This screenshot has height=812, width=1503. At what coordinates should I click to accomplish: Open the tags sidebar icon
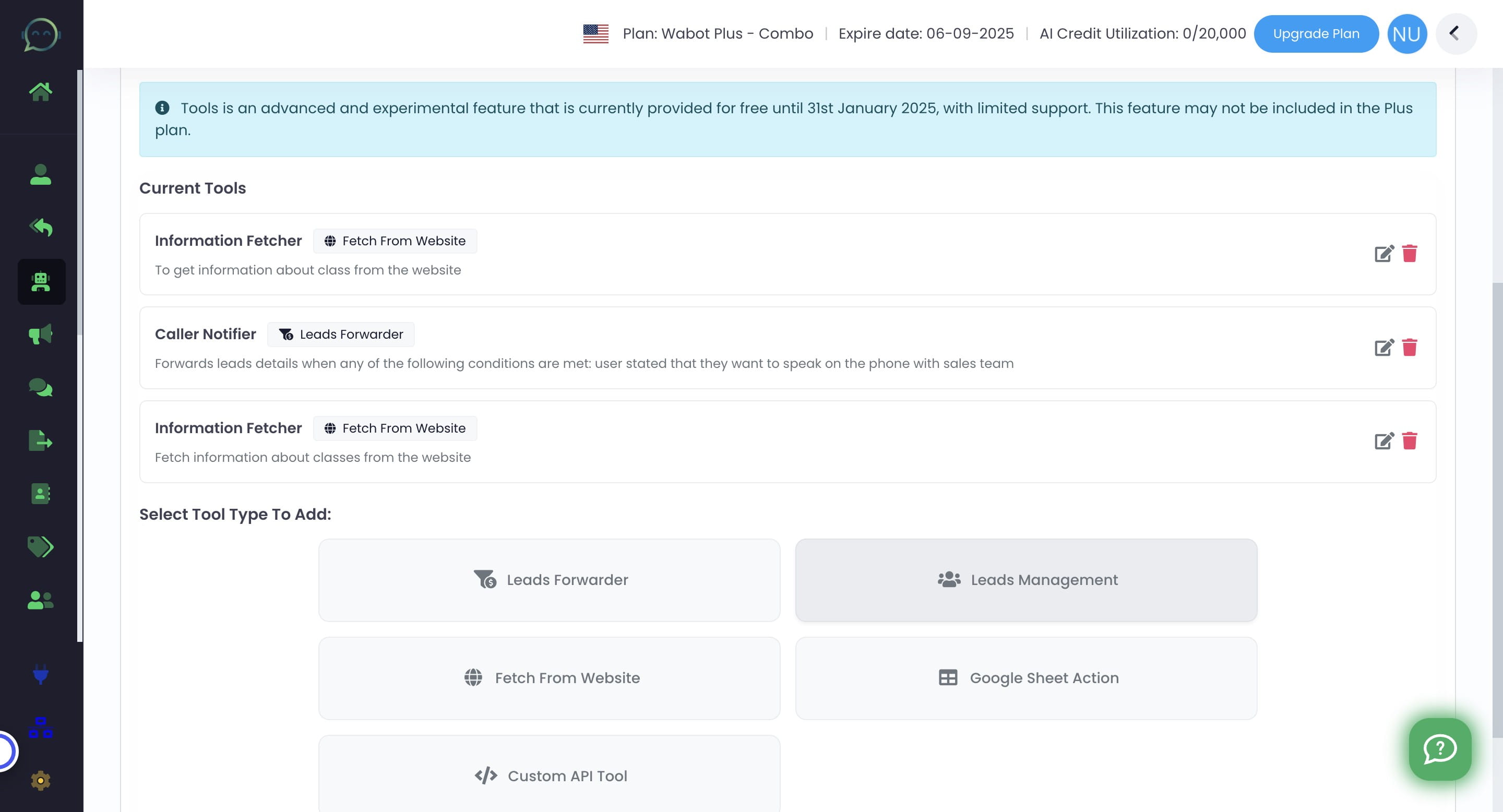(40, 546)
